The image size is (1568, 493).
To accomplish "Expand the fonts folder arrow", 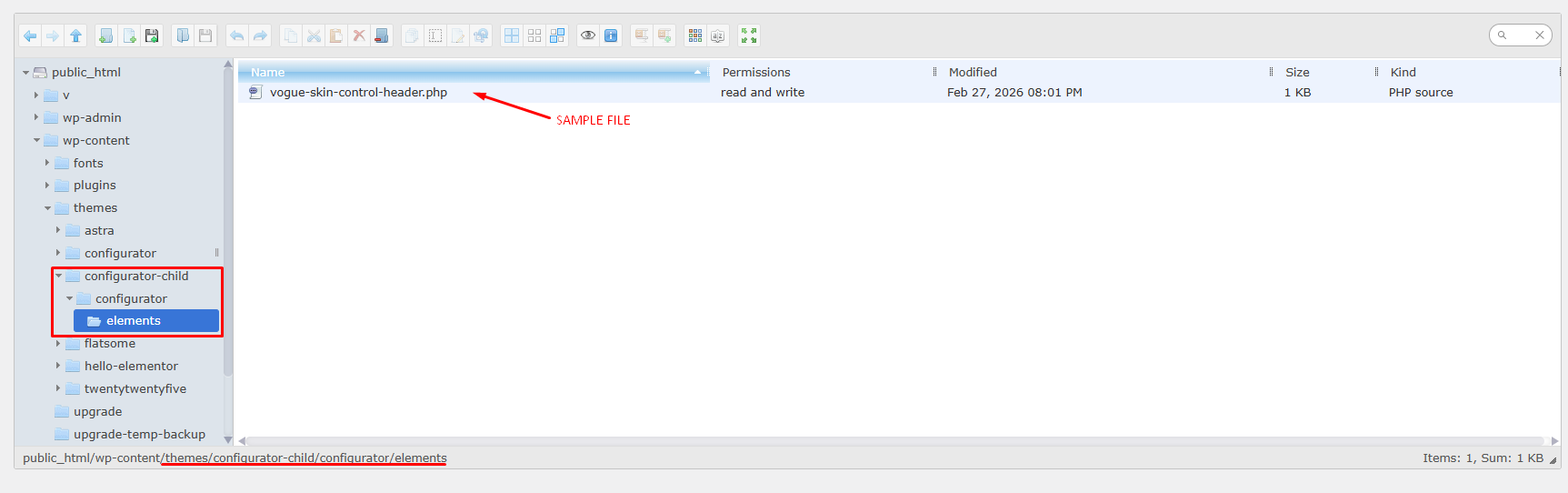I will 47,163.
